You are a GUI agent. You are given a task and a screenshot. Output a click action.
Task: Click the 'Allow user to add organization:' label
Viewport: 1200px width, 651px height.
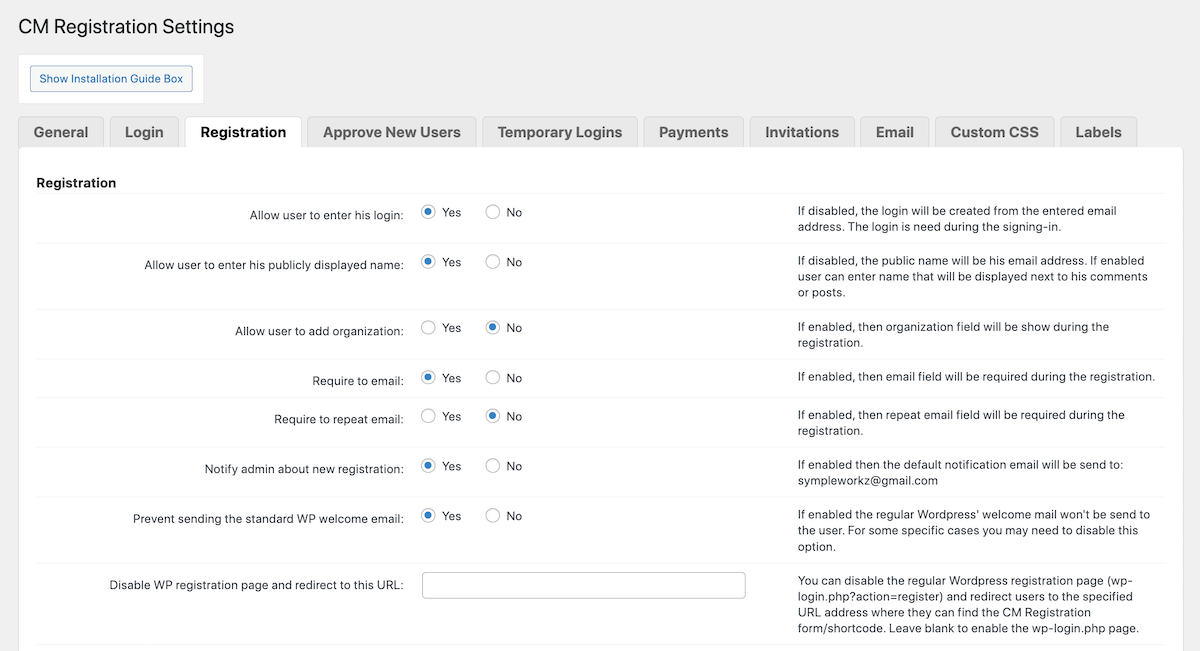click(319, 331)
